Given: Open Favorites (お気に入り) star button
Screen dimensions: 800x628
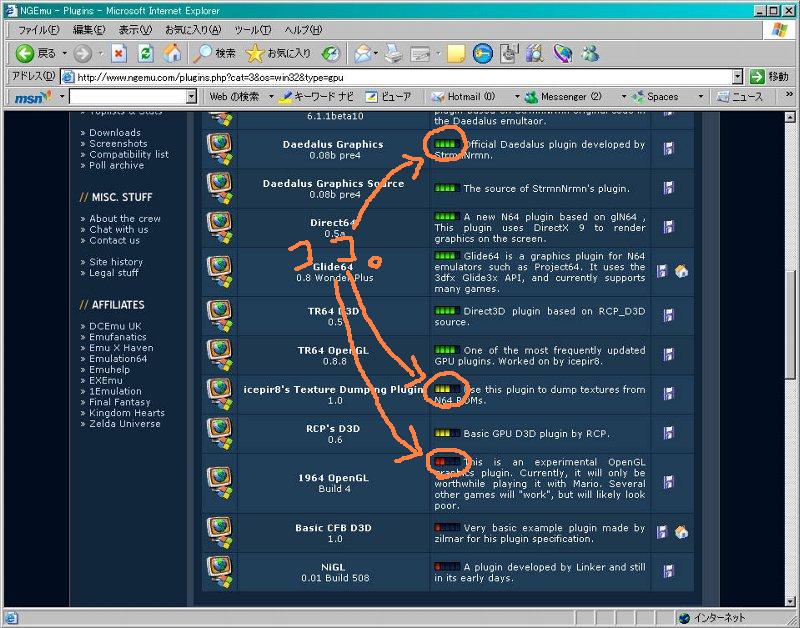Looking at the screenshot, I should [x=278, y=54].
